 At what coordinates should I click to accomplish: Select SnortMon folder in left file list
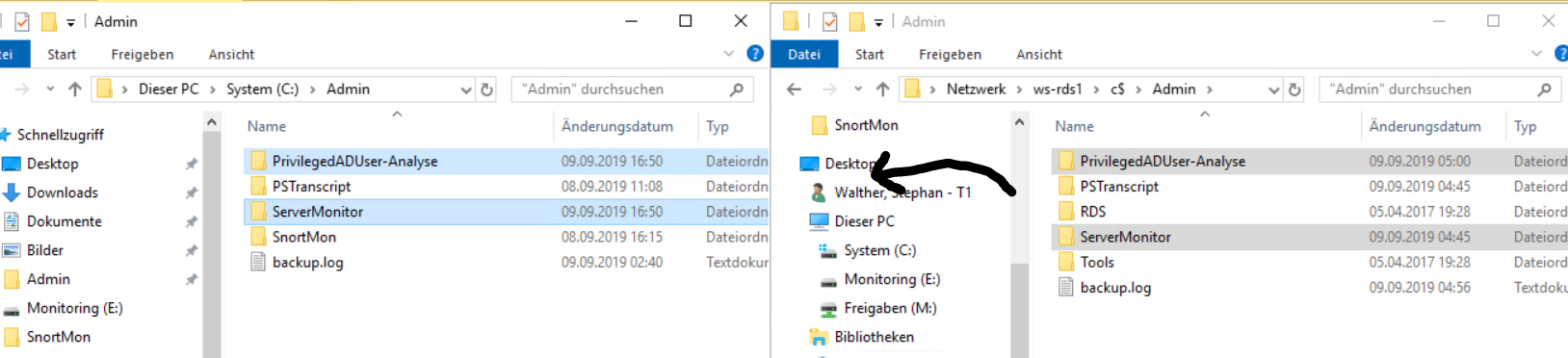coord(303,237)
